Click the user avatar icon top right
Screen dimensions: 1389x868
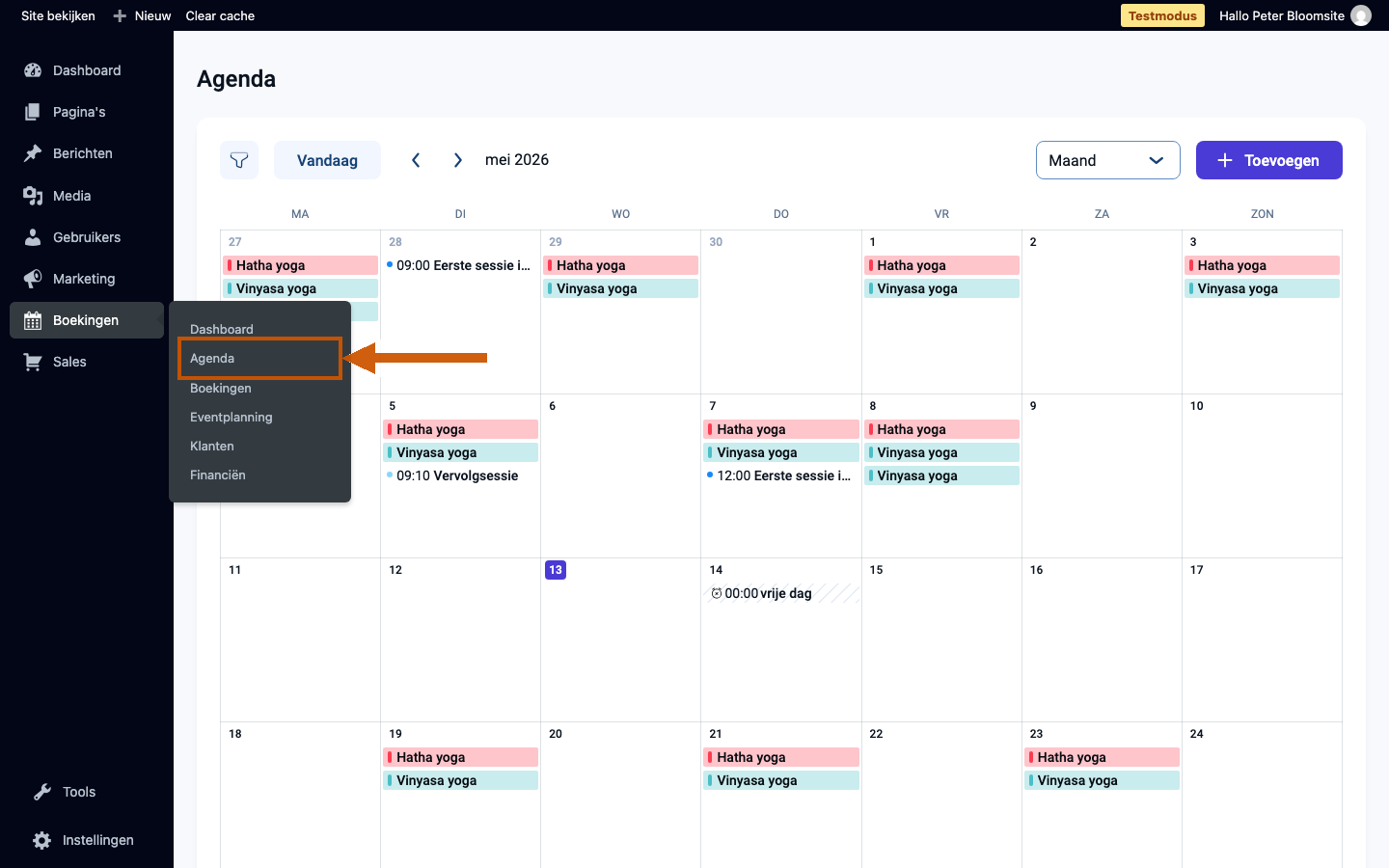click(x=1361, y=15)
